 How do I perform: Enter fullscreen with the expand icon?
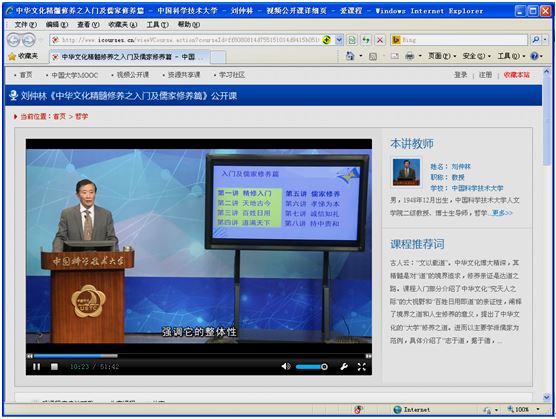click(x=361, y=367)
